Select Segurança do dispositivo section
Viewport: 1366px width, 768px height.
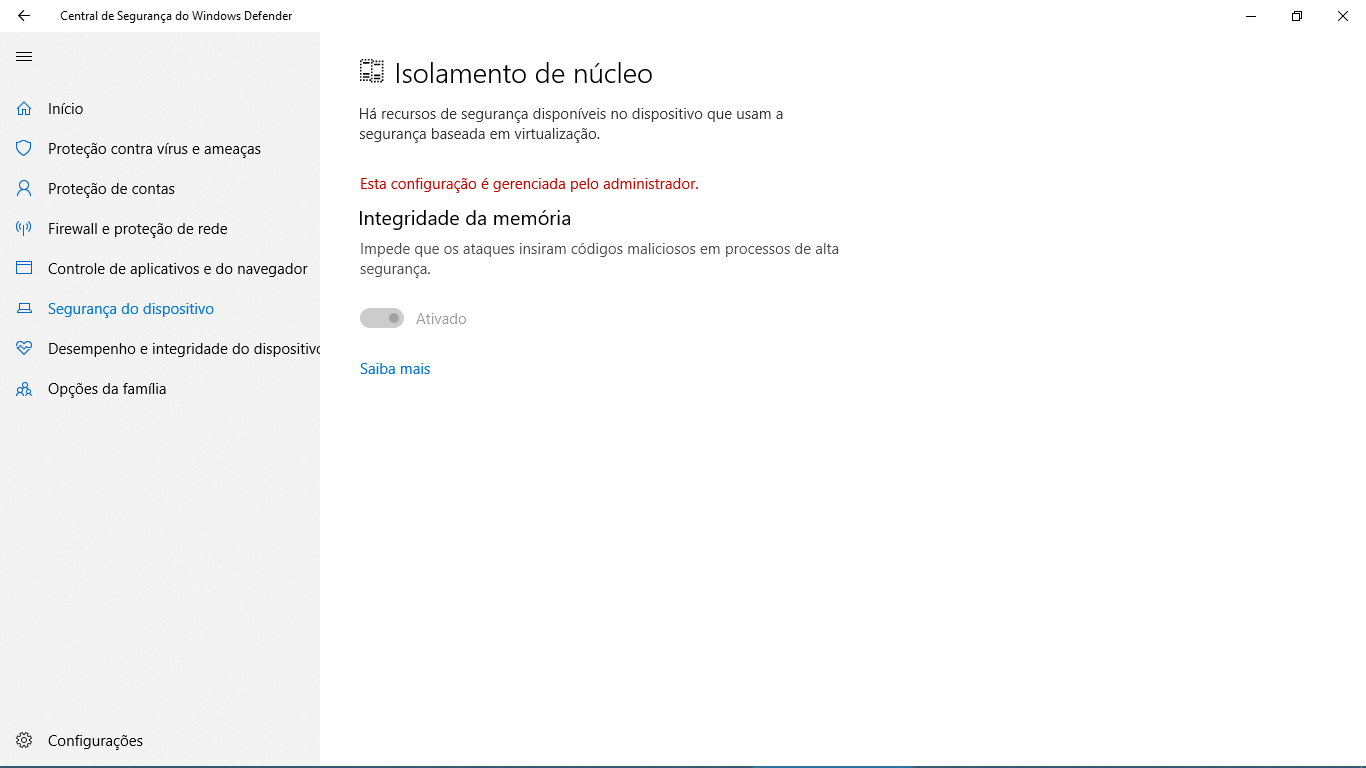point(160,309)
